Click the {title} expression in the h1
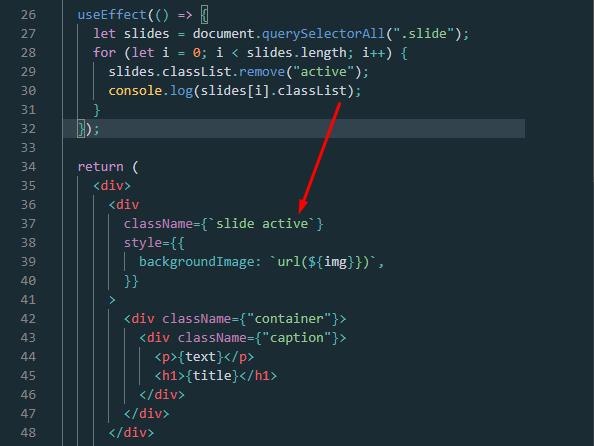The height and width of the screenshot is (446, 594). coord(212,376)
